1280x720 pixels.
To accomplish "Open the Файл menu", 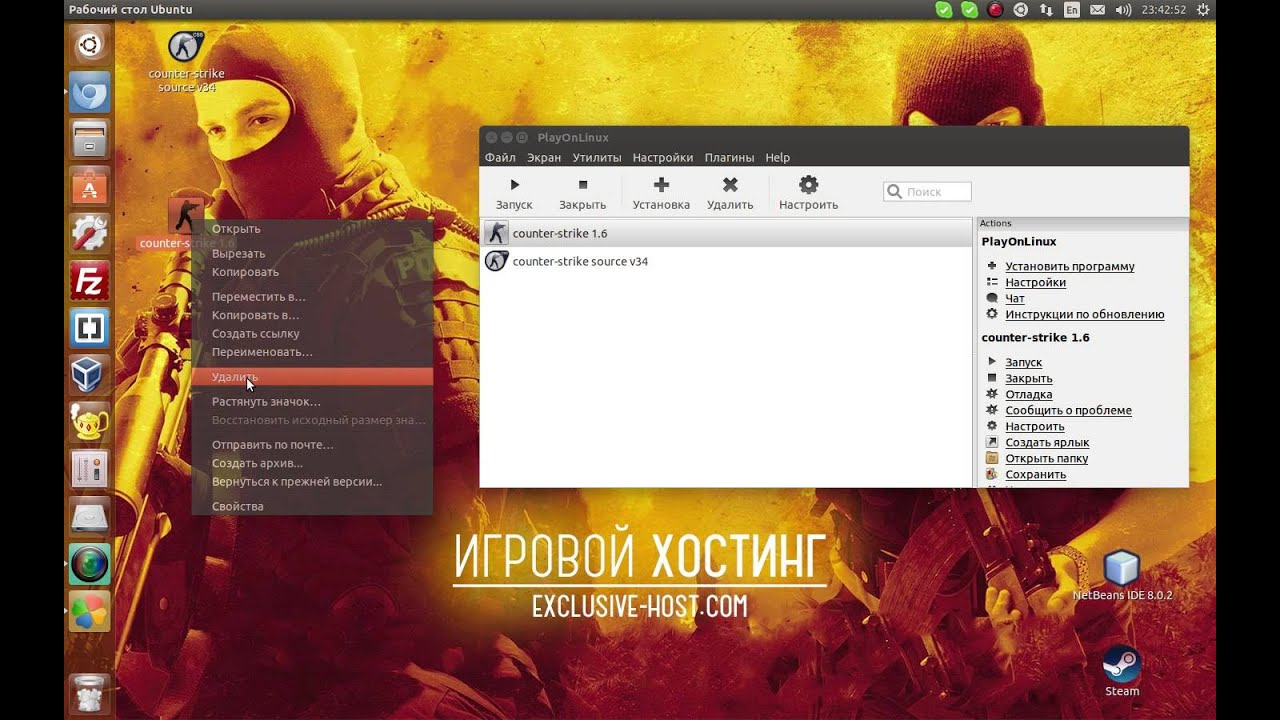I will [500, 158].
